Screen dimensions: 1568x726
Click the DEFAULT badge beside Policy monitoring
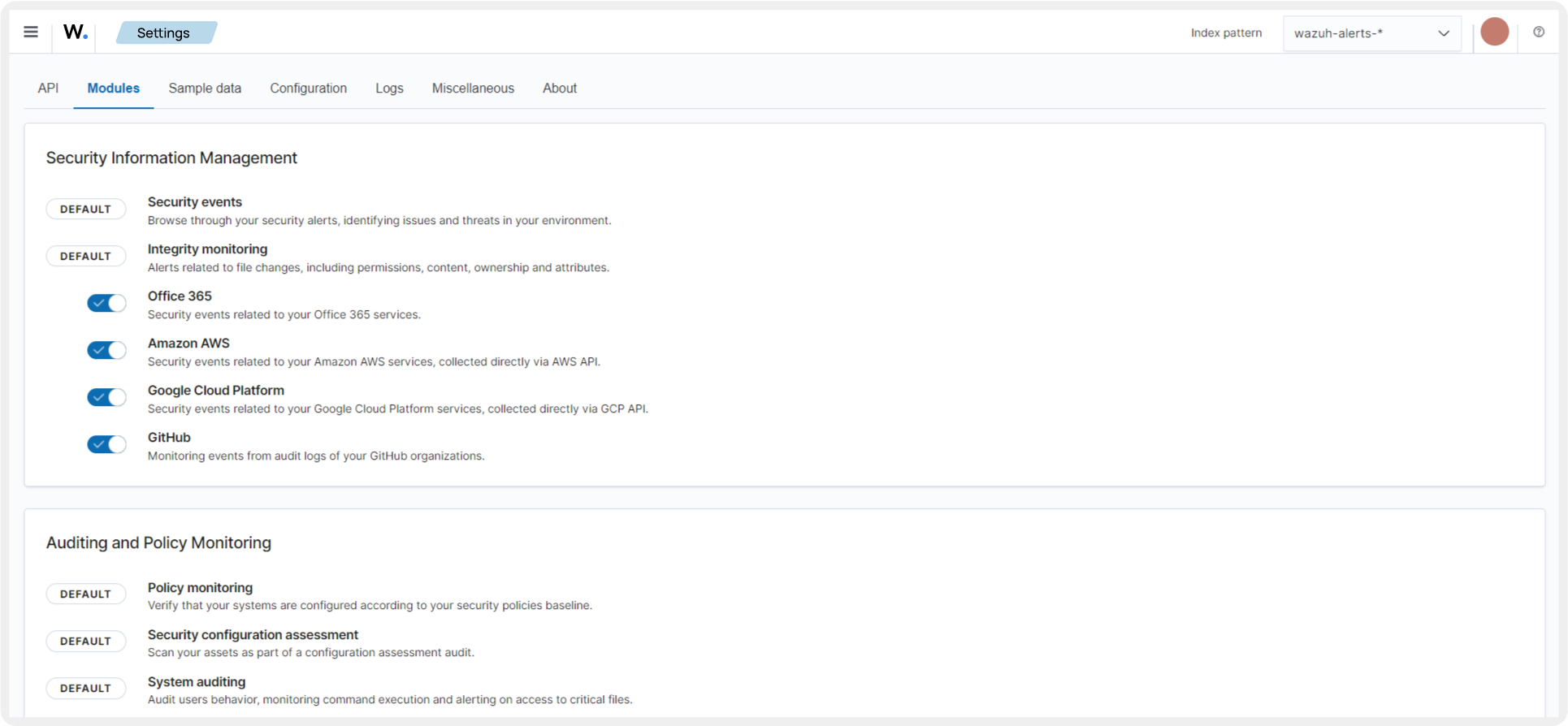tap(85, 594)
